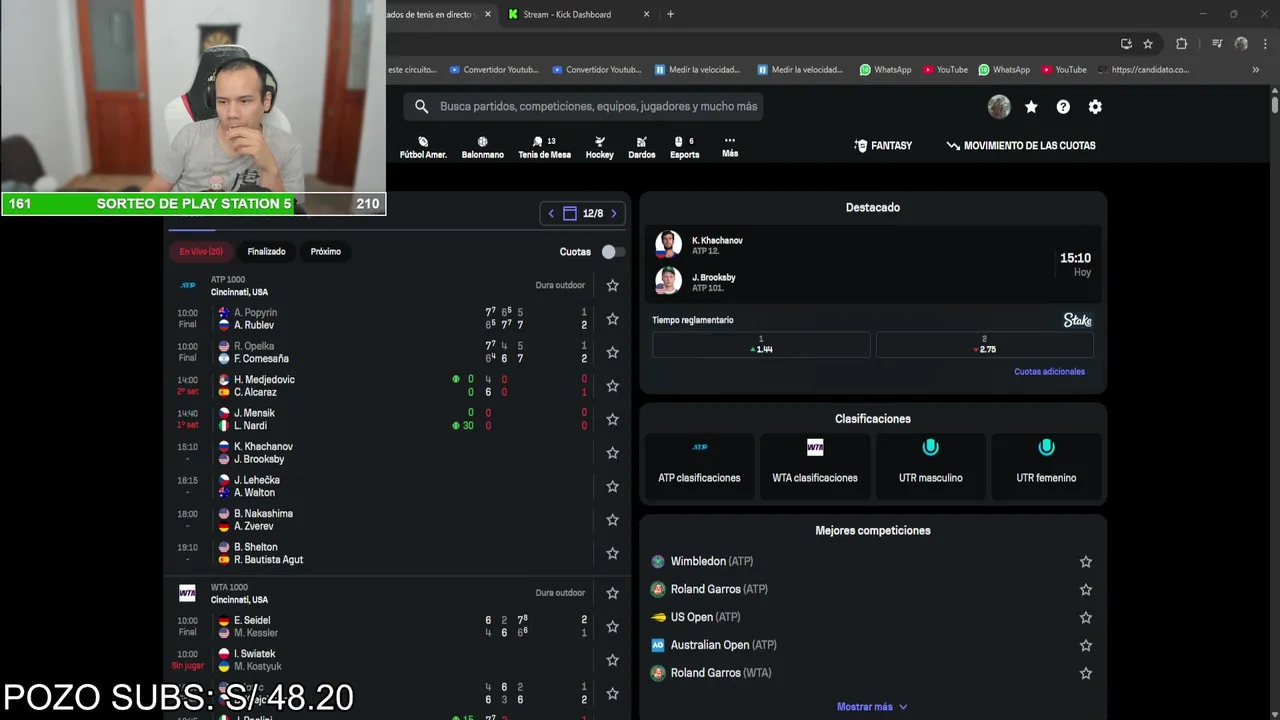Open the Australian Open (ATP) competition
The image size is (1280, 720).
pyautogui.click(x=713, y=645)
